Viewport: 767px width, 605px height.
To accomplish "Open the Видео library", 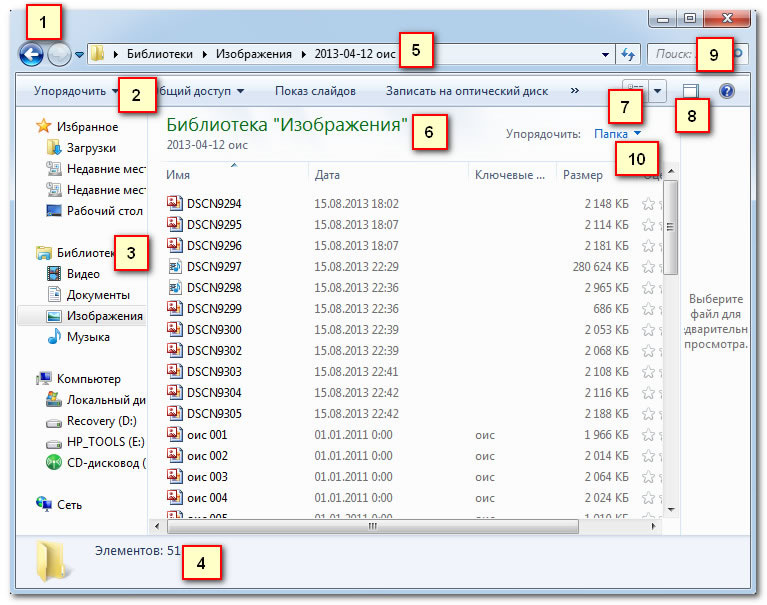I will (x=82, y=274).
